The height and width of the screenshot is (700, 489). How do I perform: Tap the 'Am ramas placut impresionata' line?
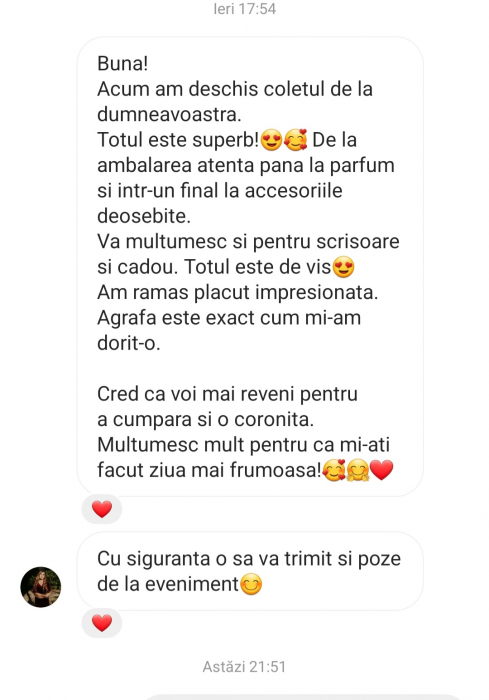click(x=238, y=292)
